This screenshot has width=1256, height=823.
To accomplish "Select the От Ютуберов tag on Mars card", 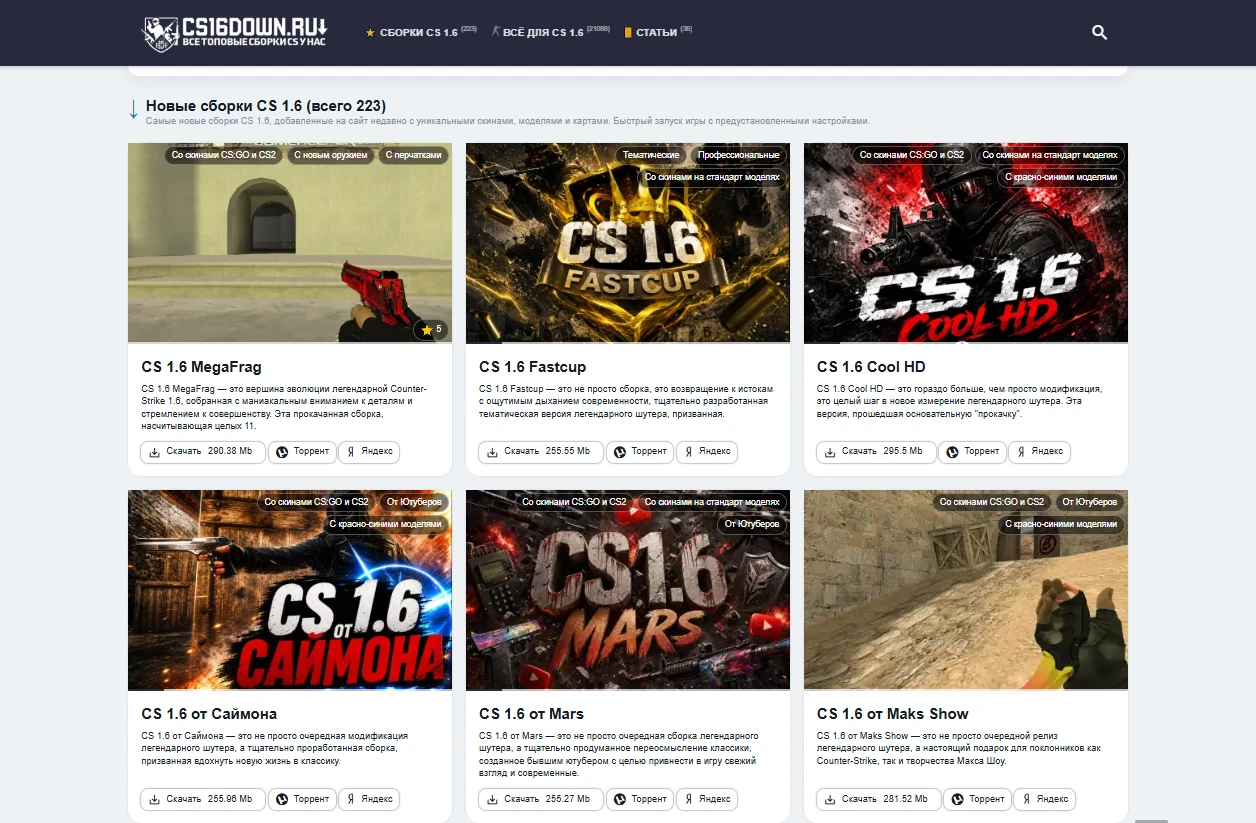I will (x=752, y=524).
